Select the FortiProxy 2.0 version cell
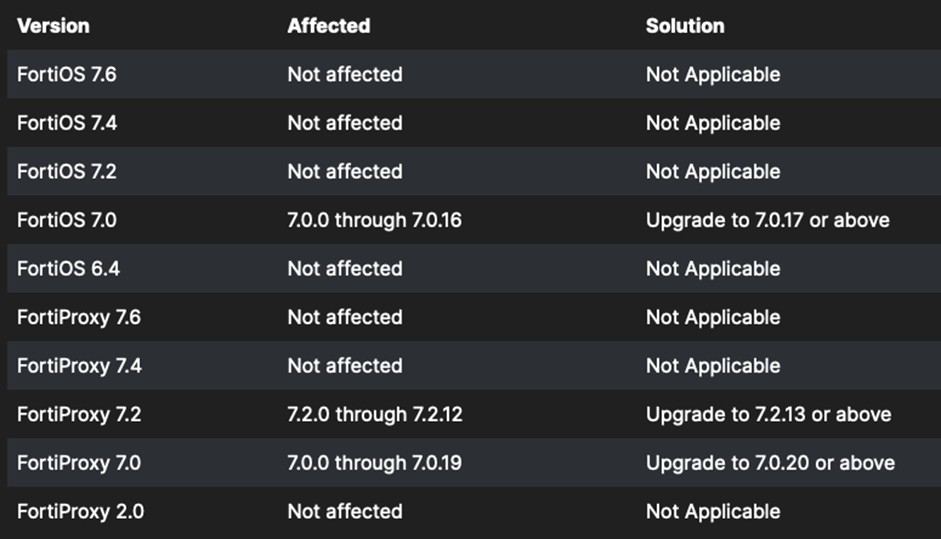Viewport: 941px width, 539px height. [80, 511]
